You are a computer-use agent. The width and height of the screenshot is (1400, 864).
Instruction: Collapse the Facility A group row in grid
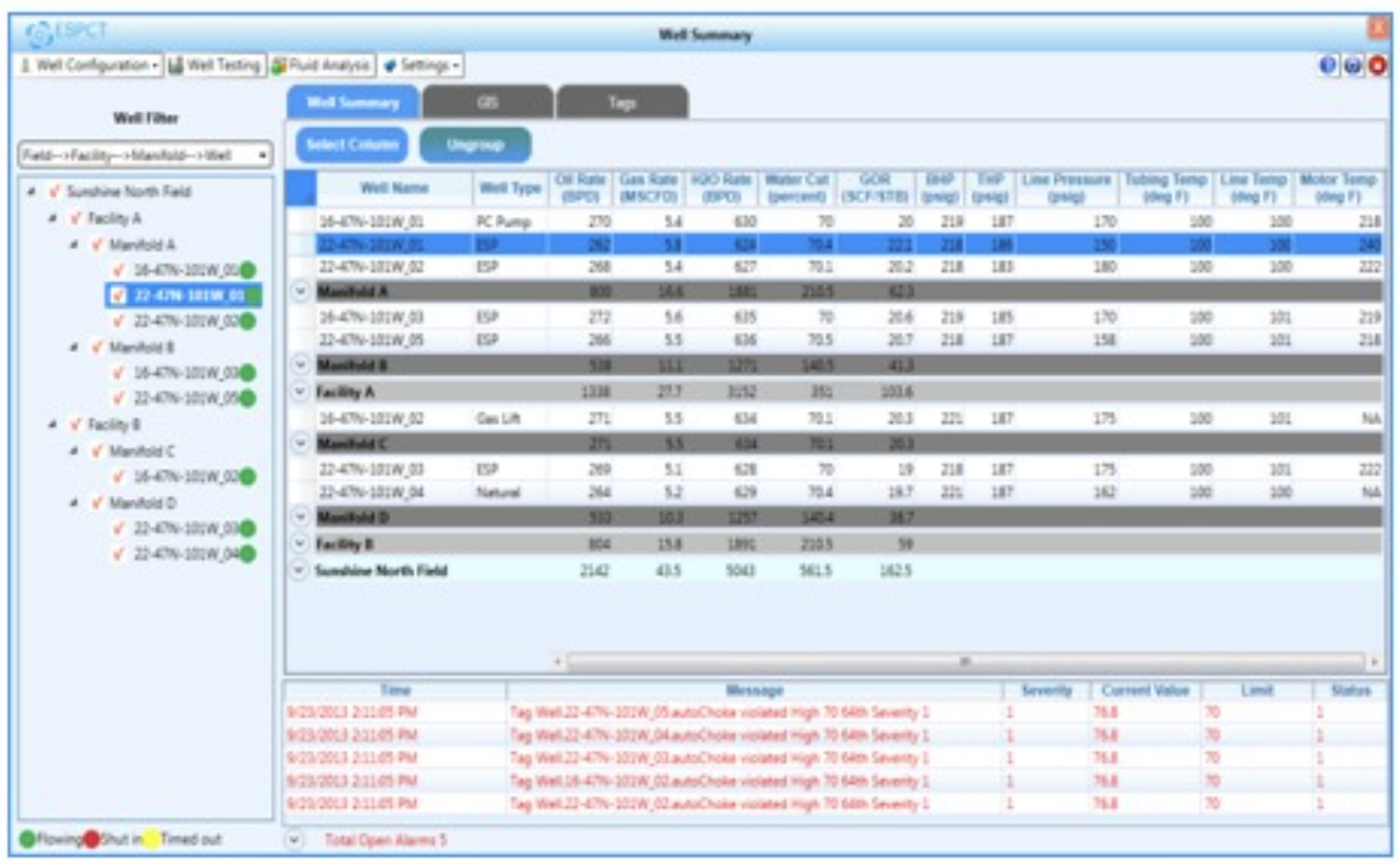pos(300,391)
